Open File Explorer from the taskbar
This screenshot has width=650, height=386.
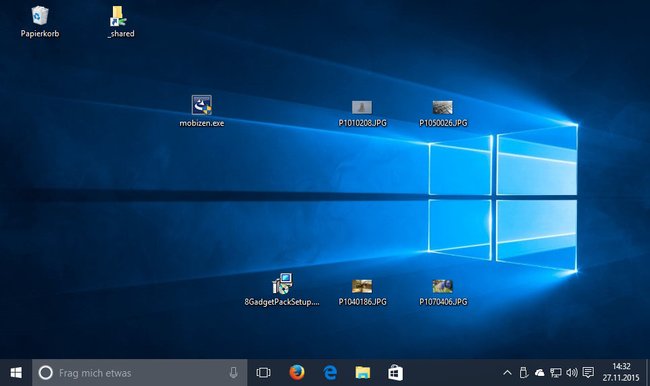363,373
